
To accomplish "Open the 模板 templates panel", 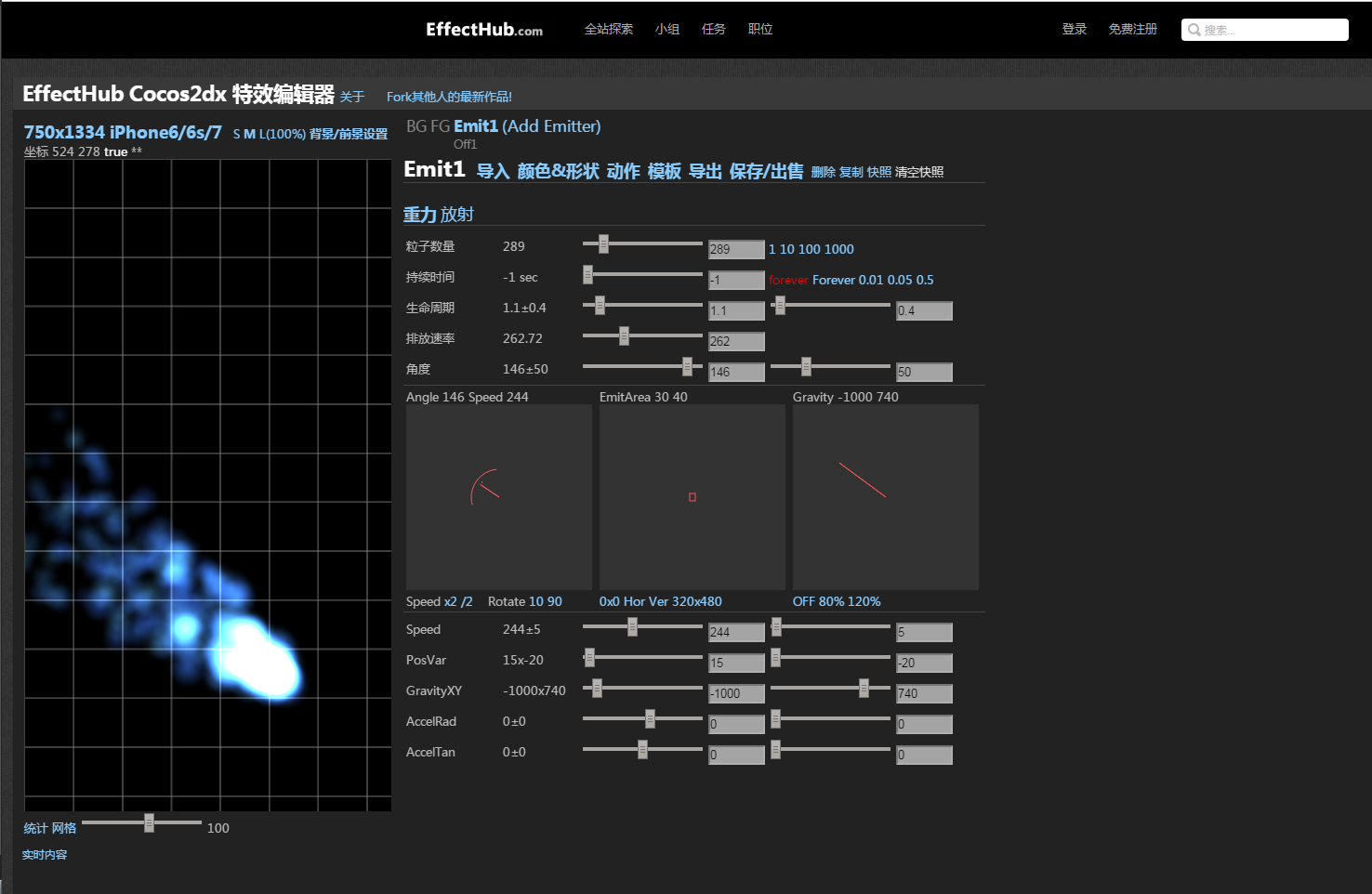I will (x=663, y=171).
